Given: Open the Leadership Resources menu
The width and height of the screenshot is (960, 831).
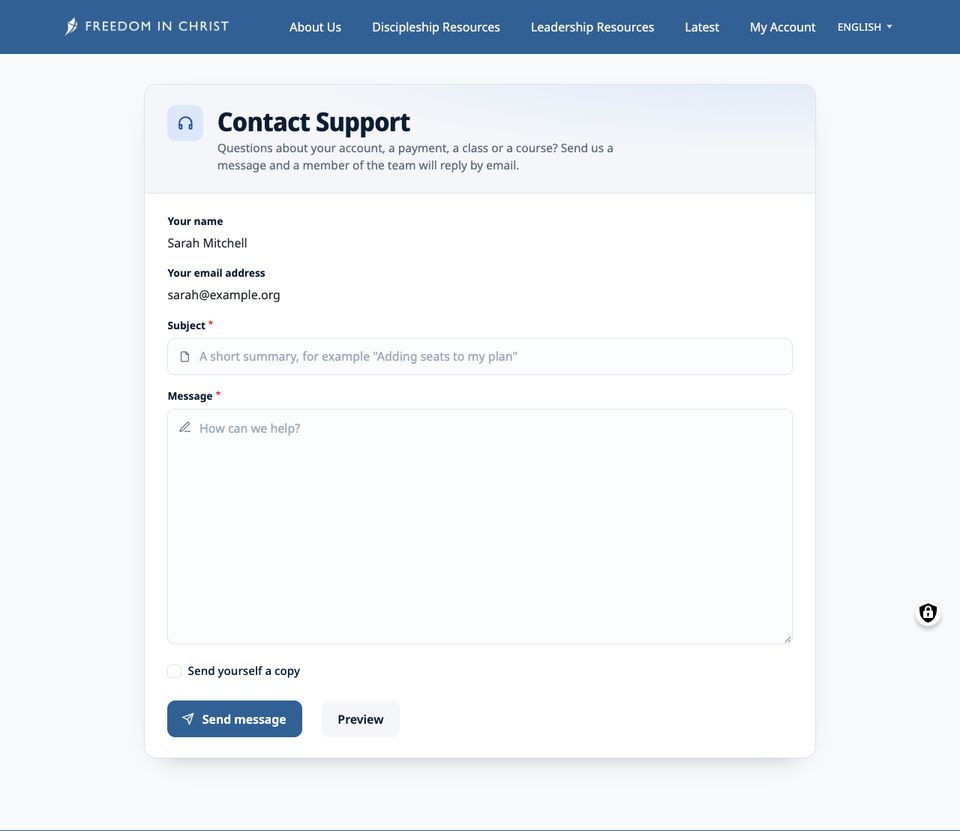Looking at the screenshot, I should tap(592, 27).
